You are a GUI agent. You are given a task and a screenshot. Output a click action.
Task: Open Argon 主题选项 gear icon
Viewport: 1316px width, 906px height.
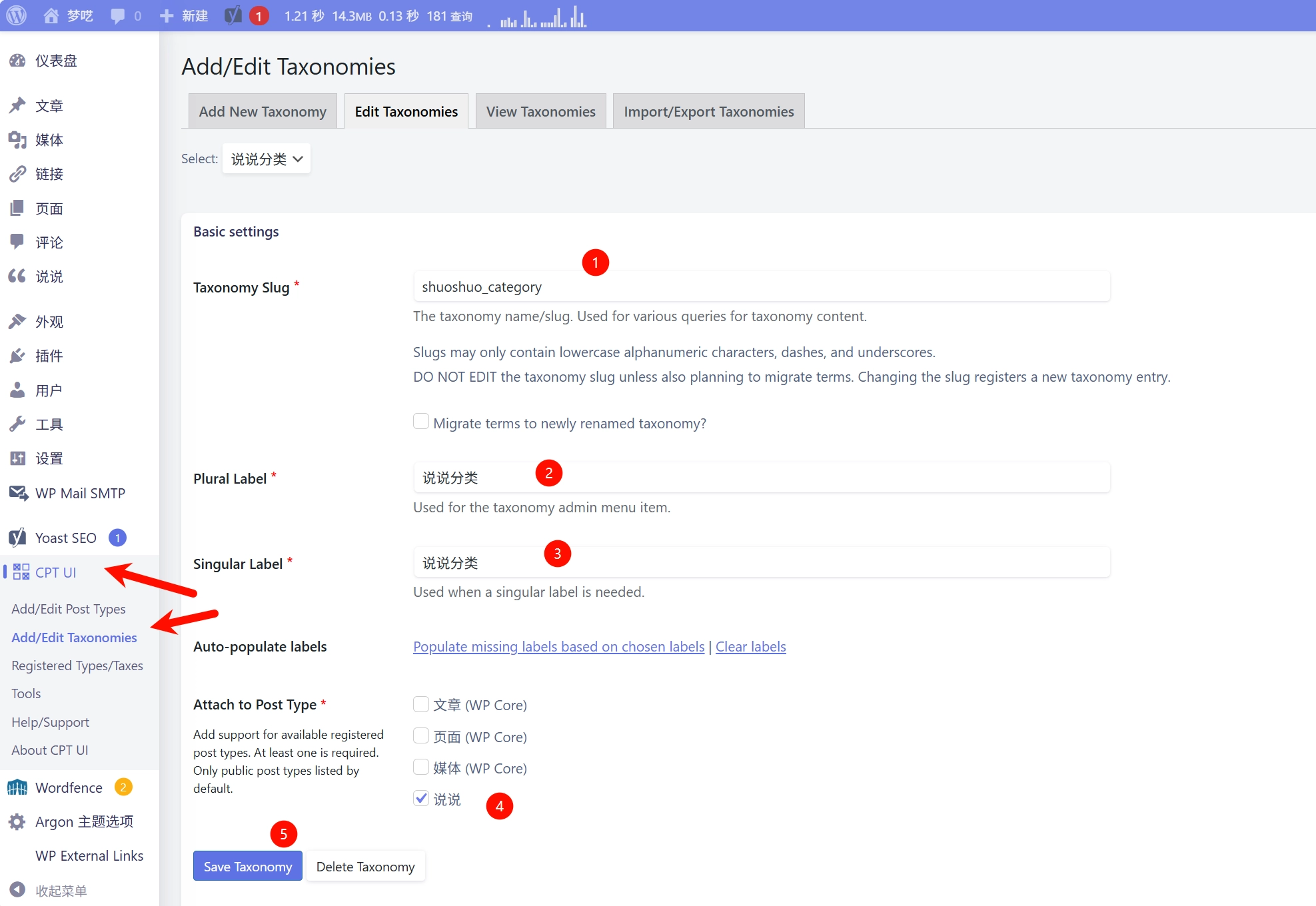pyautogui.click(x=17, y=821)
